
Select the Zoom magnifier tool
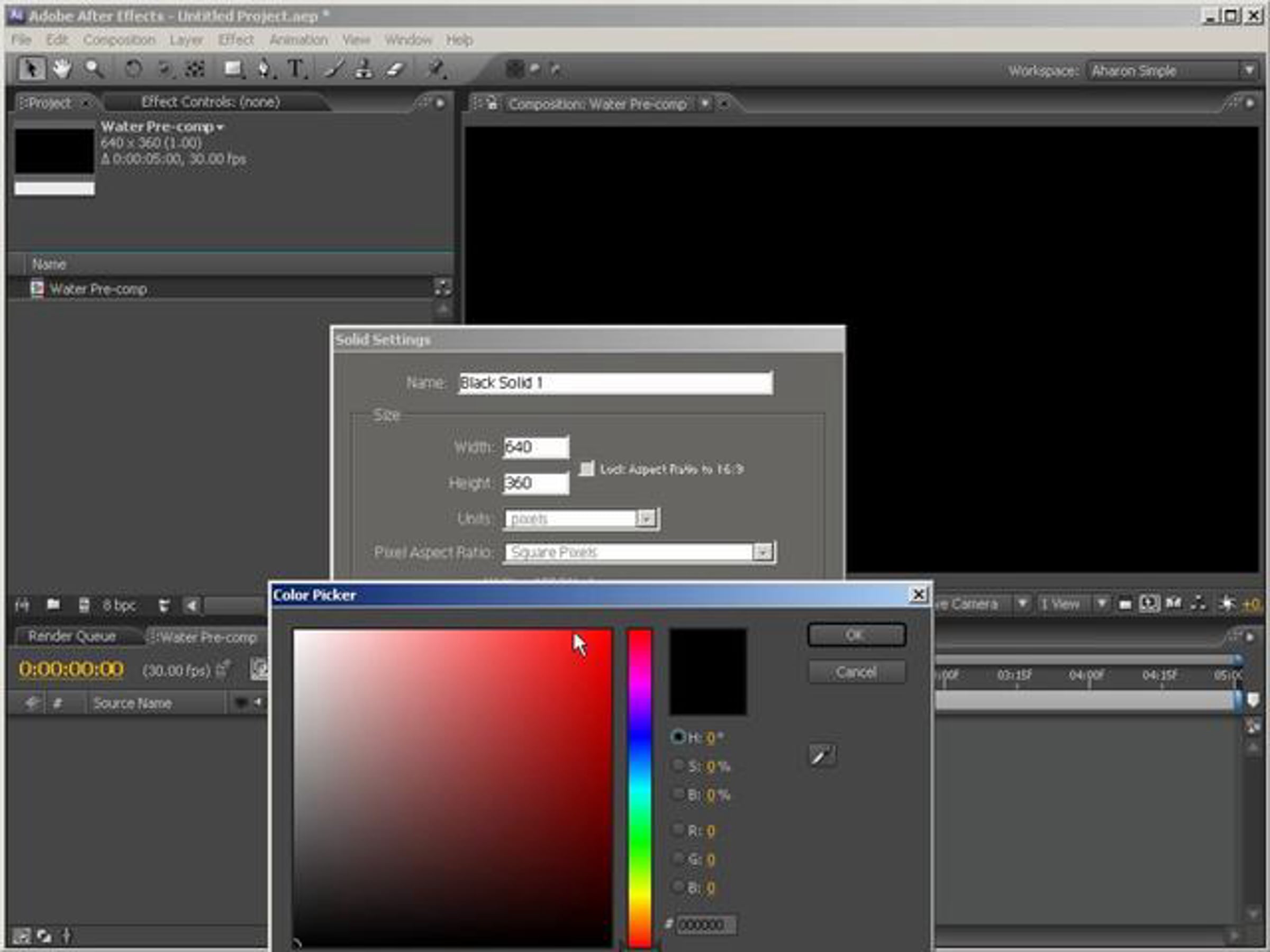click(95, 69)
